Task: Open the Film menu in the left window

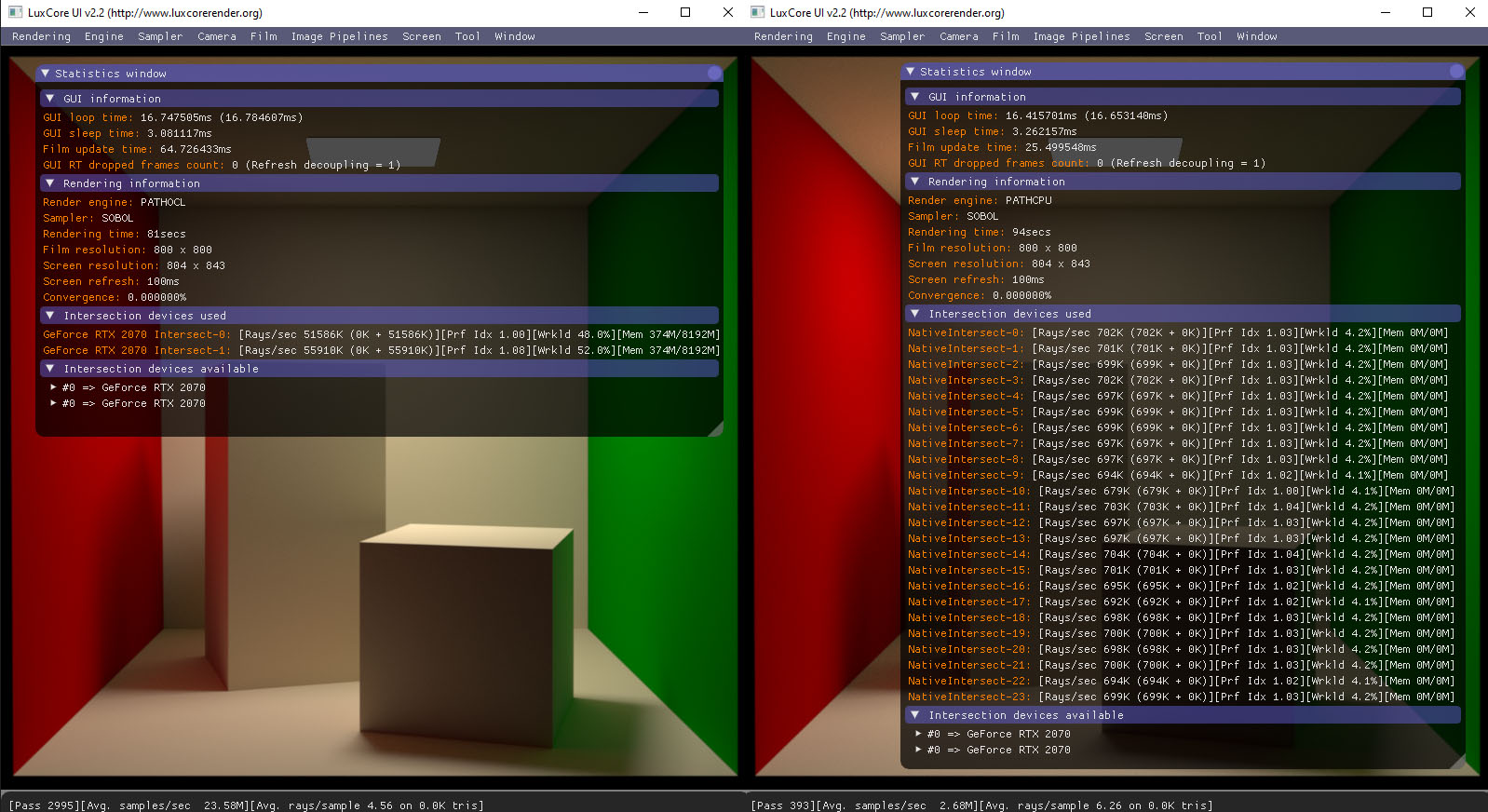Action: click(x=264, y=36)
